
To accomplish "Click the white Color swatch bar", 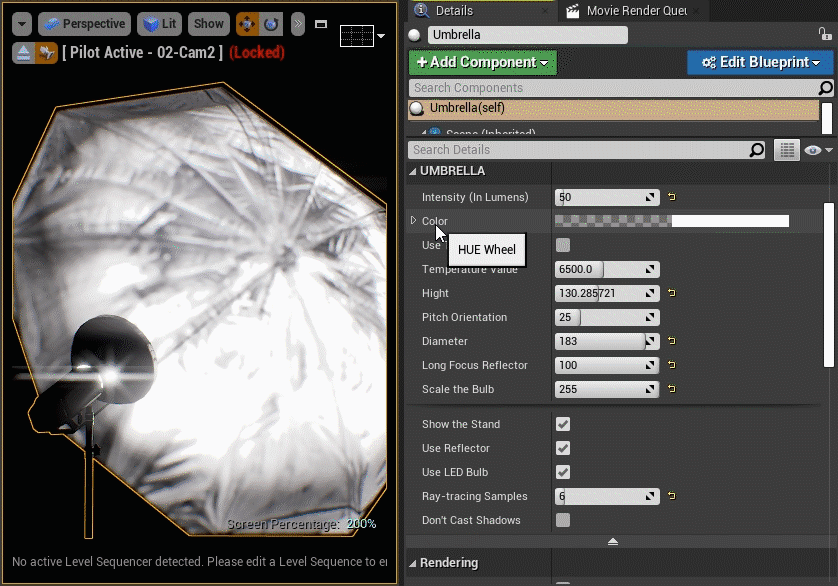I will [x=729, y=221].
